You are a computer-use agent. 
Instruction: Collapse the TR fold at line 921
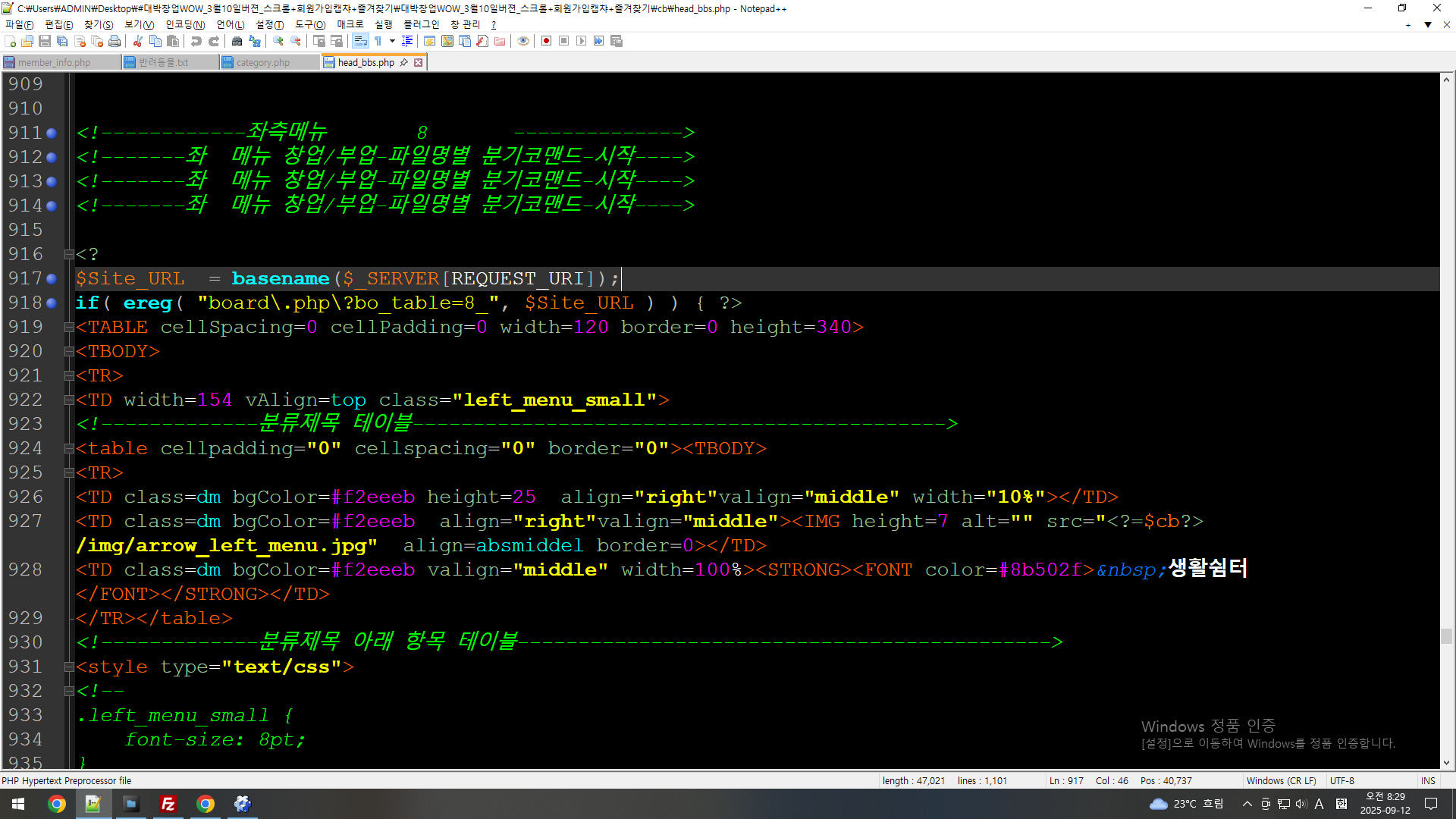(69, 375)
